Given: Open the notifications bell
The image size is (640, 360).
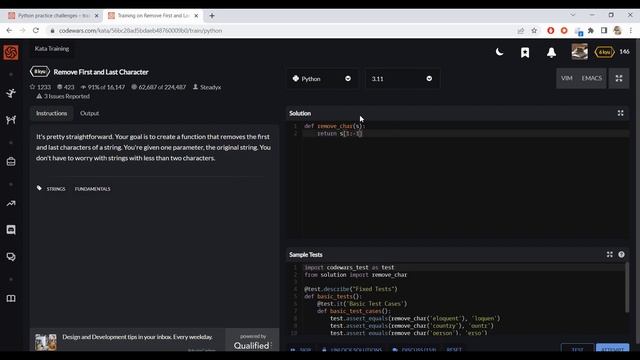Looking at the screenshot, I should click(551, 52).
